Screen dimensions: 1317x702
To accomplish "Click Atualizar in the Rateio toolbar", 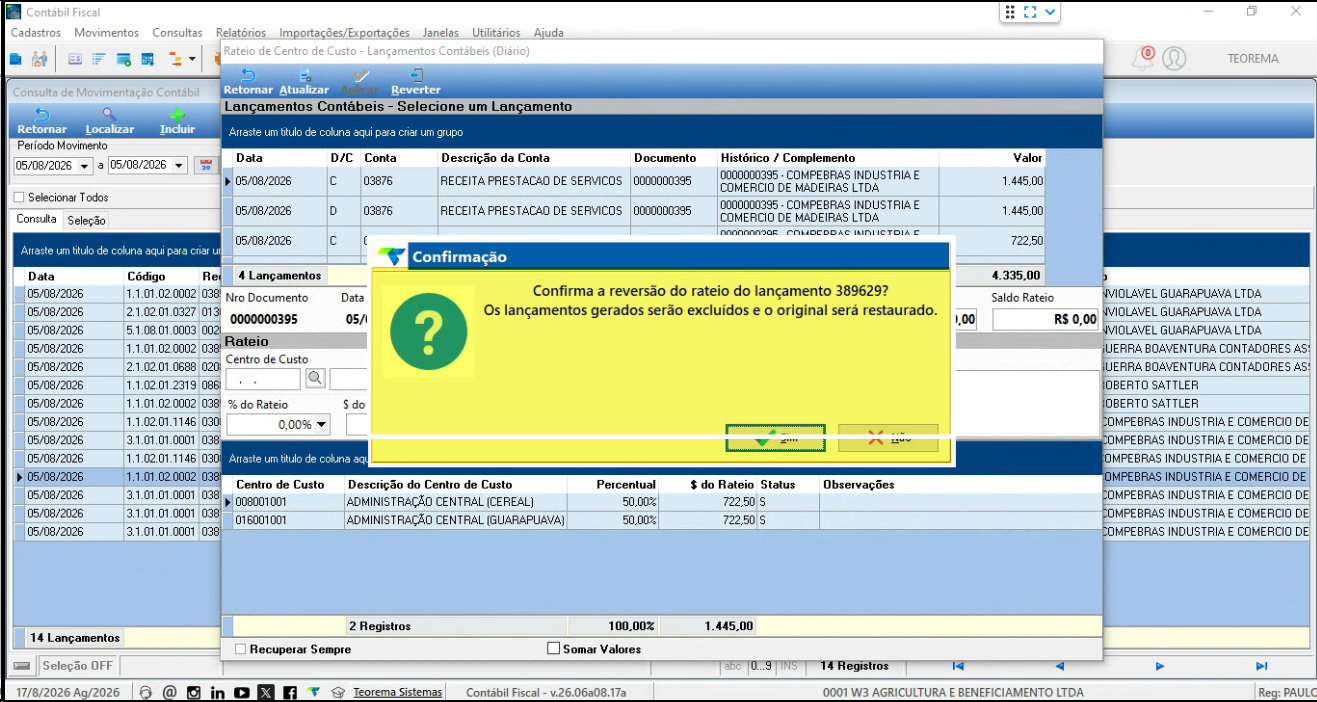I will click(x=304, y=82).
